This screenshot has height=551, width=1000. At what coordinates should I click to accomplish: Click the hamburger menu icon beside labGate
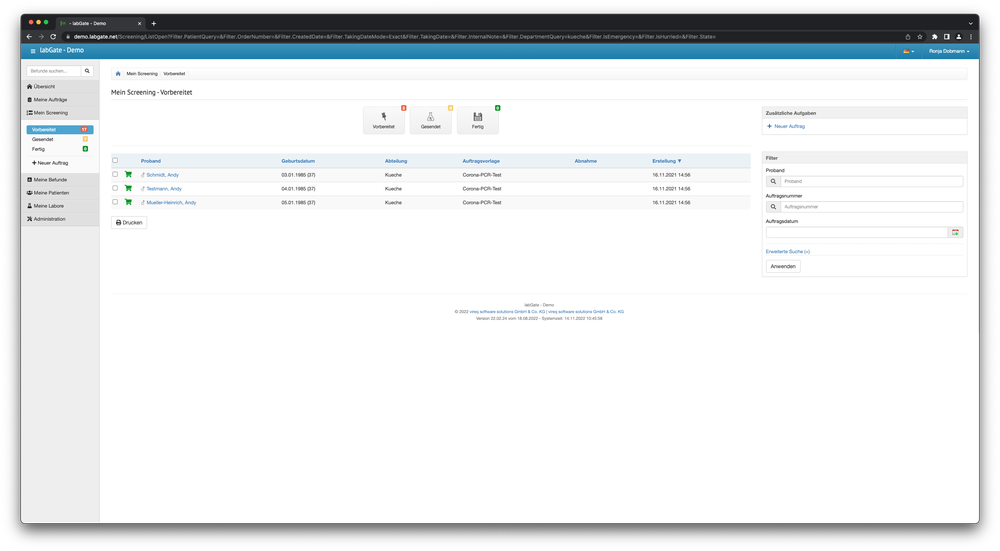(32, 50)
